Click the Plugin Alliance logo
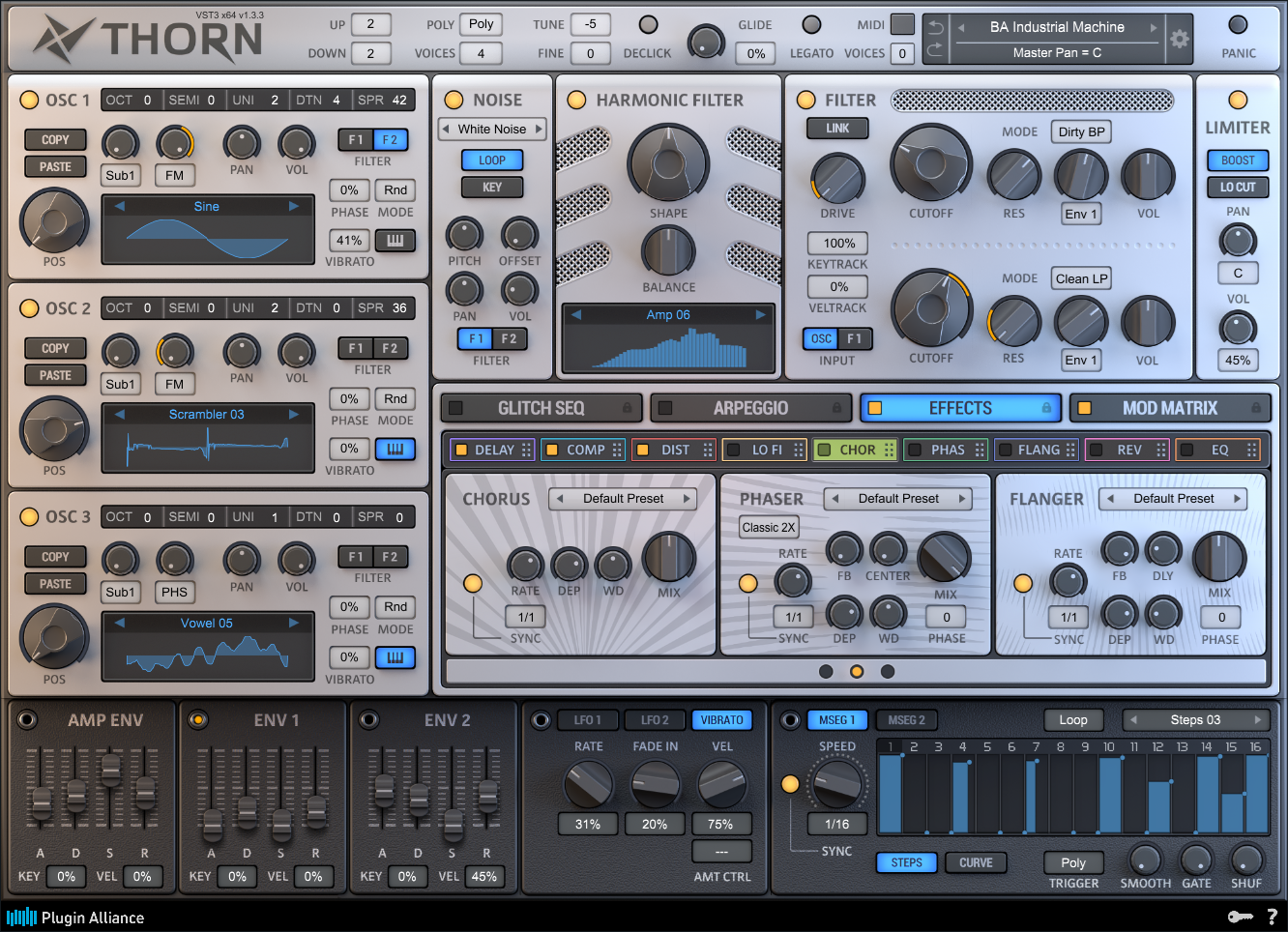1288x932 pixels. pyautogui.click(x=75, y=917)
